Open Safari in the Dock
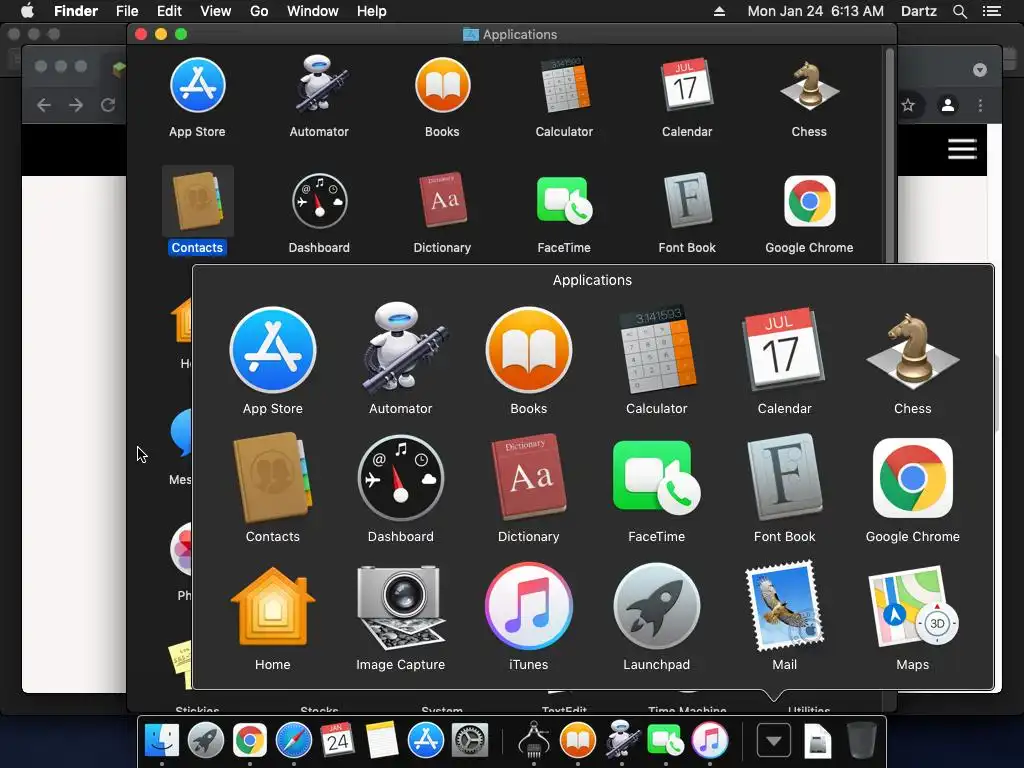Viewport: 1024px width, 768px height. (x=294, y=741)
